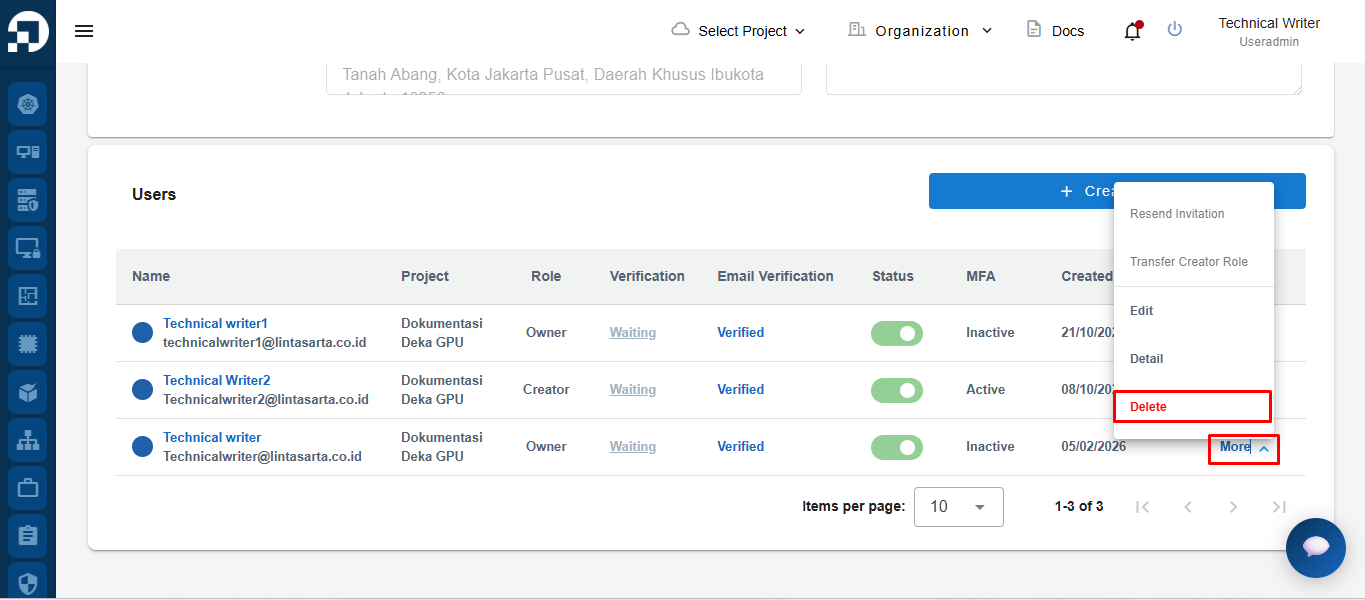The image size is (1365, 600).
Task: Select Edit in the More menu
Action: [1142, 311]
